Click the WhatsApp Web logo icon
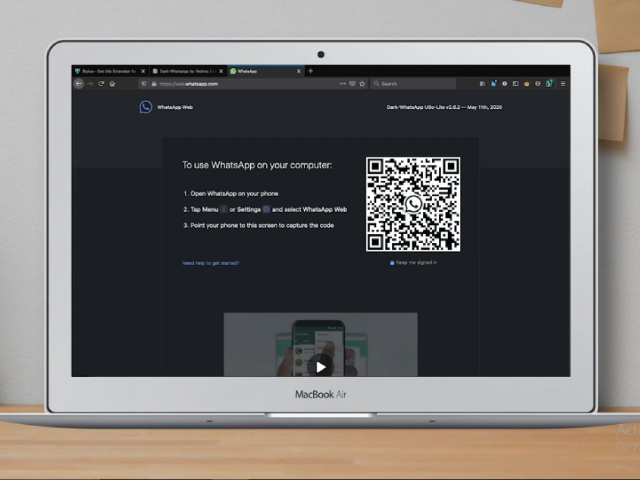The image size is (640, 480). click(146, 107)
